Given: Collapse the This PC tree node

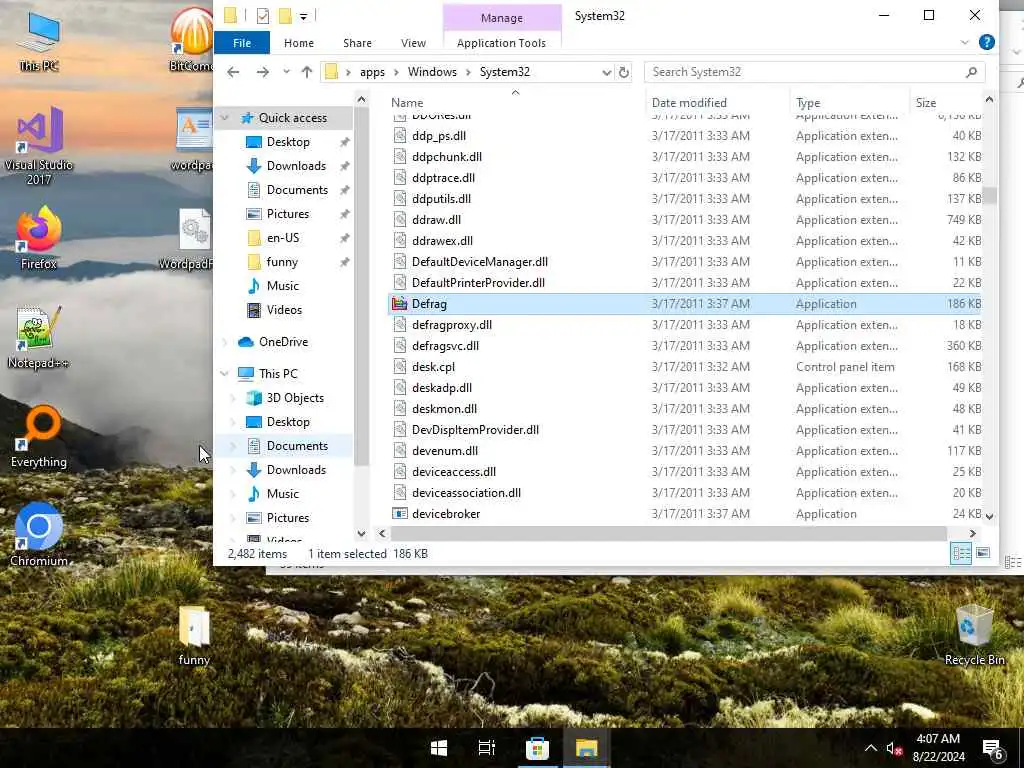Looking at the screenshot, I should [225, 374].
